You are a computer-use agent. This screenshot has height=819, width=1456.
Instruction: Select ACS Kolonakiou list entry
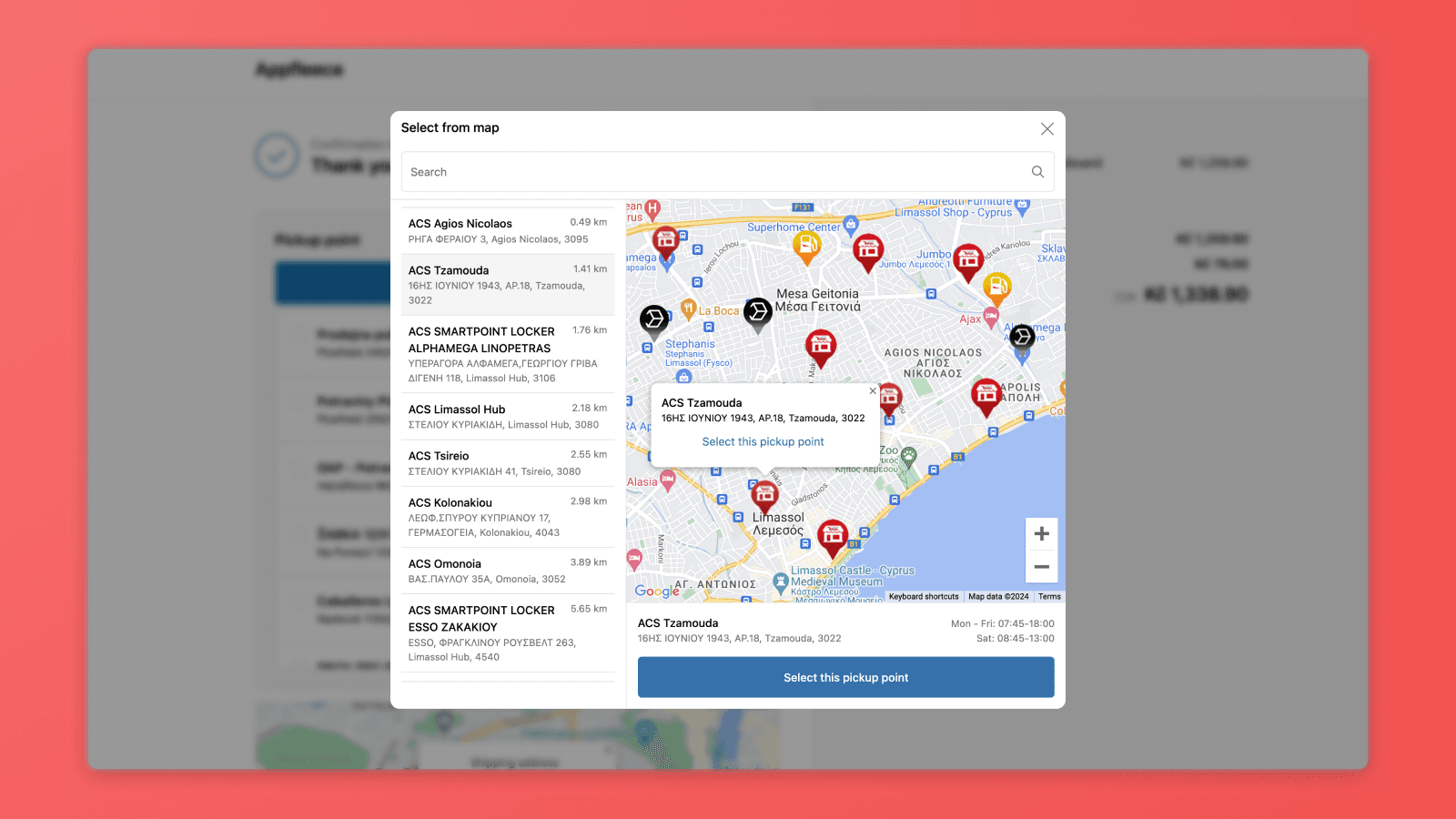[508, 517]
